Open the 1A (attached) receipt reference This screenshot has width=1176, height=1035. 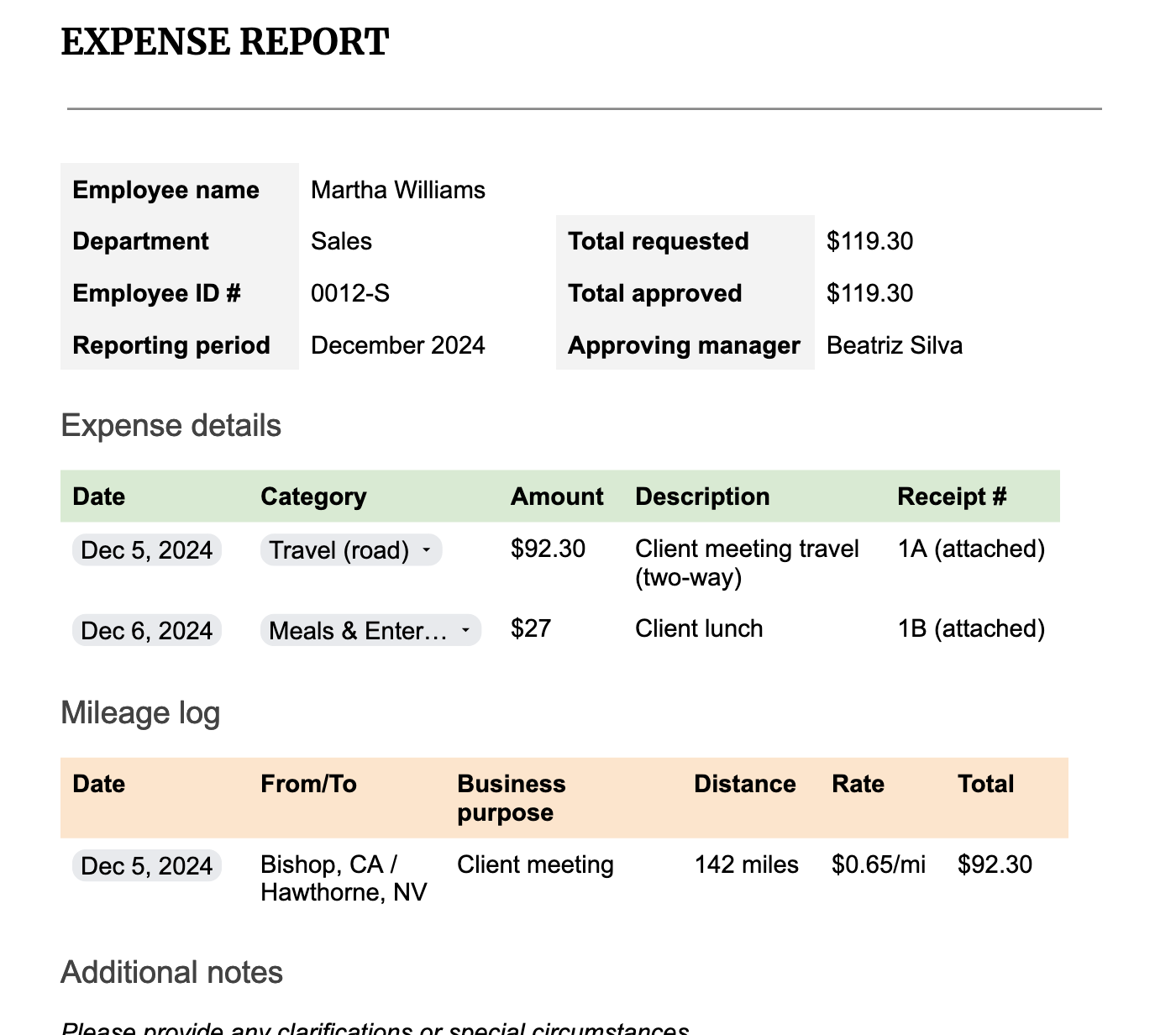tap(970, 549)
